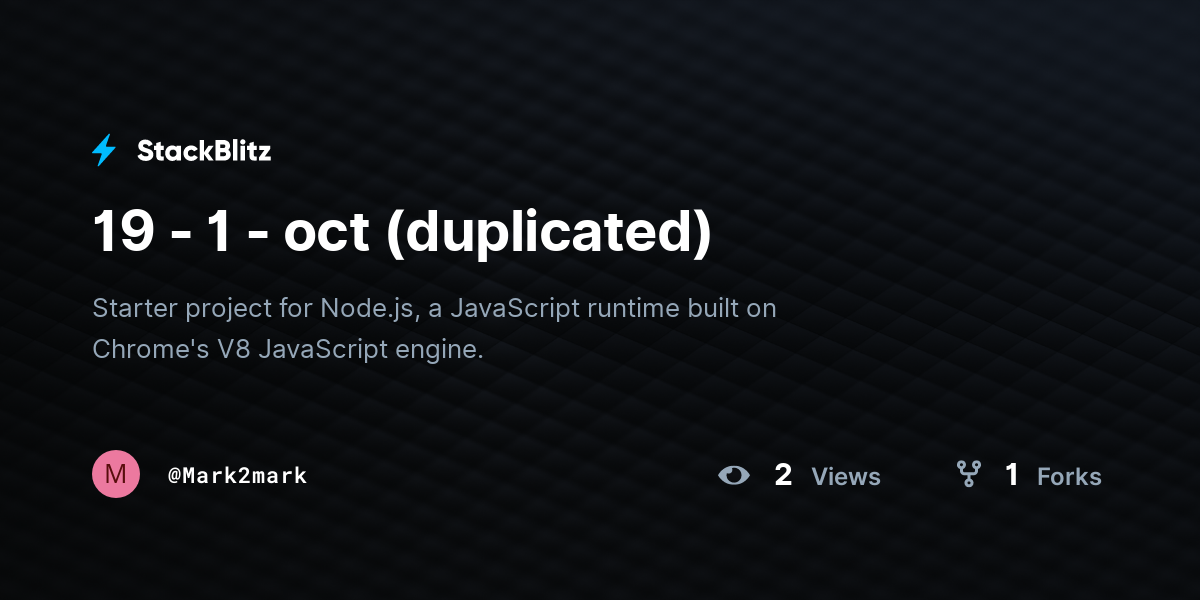The image size is (1200, 600).
Task: Click the number 19 in the title
Action: point(124,232)
